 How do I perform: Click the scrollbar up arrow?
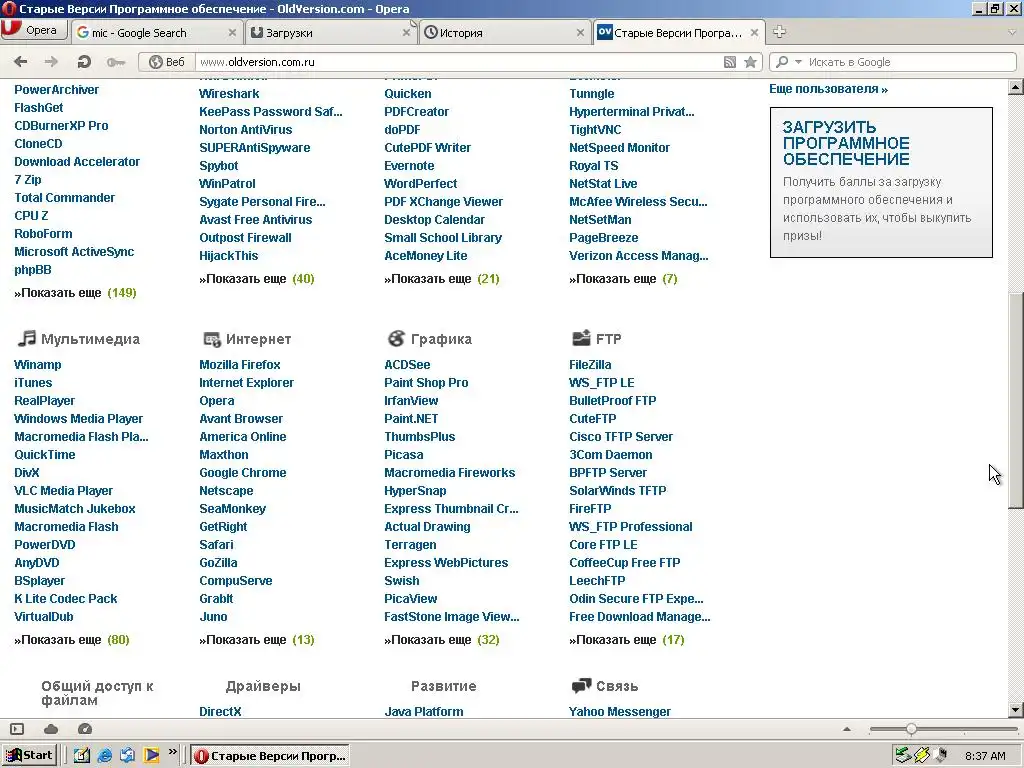[x=1016, y=86]
